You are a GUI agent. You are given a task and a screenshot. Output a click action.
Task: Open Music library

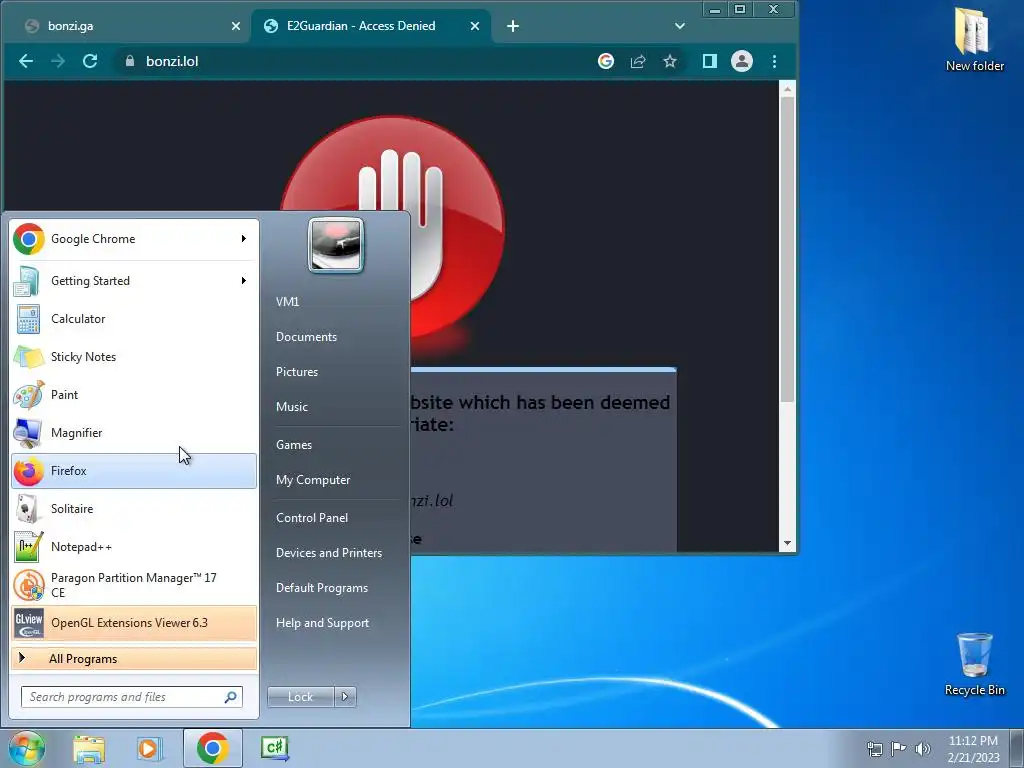coord(292,407)
